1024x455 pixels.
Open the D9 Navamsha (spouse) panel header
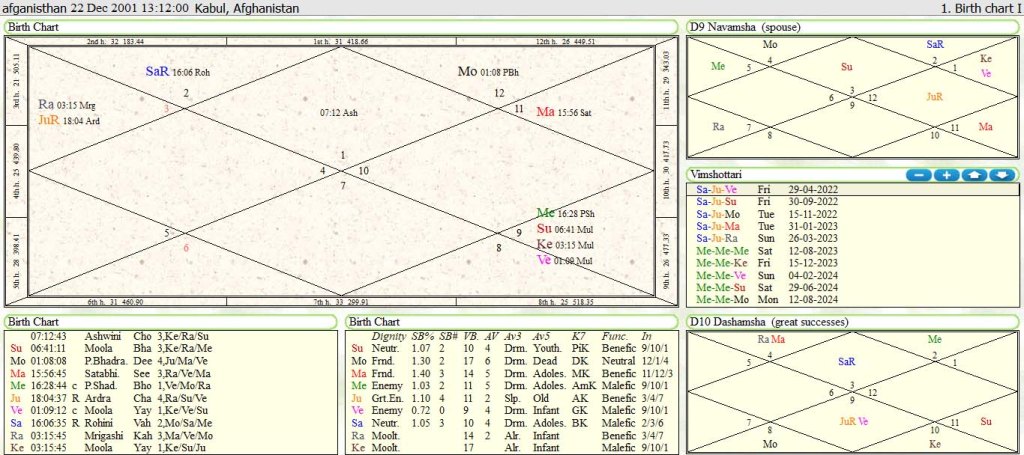(742, 27)
